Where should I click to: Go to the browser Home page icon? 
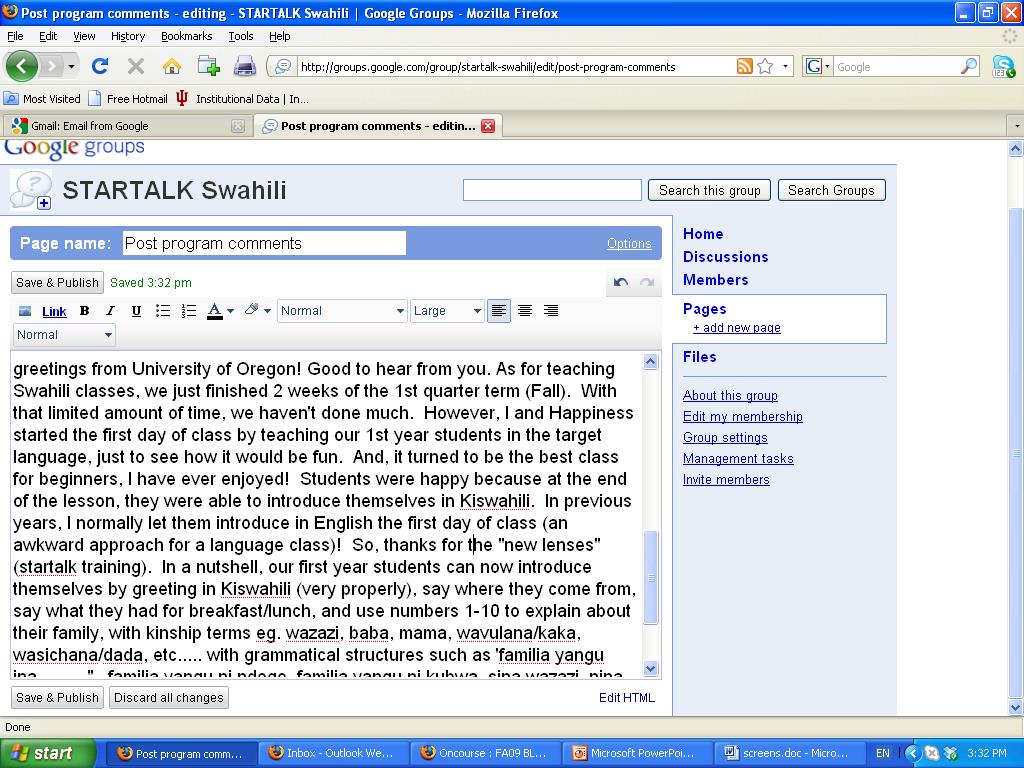point(172,66)
